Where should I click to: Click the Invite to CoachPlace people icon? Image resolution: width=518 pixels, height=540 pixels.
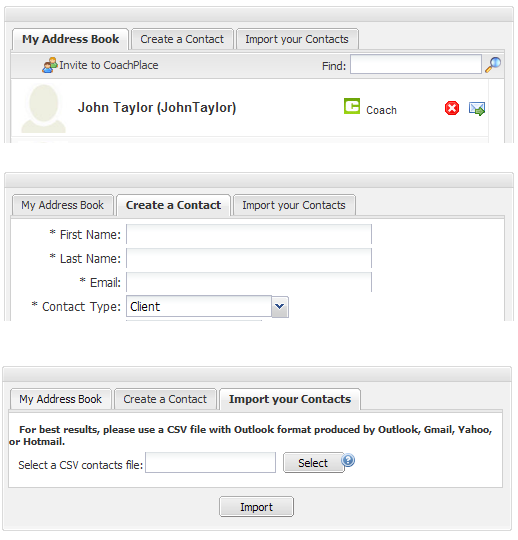(x=50, y=65)
